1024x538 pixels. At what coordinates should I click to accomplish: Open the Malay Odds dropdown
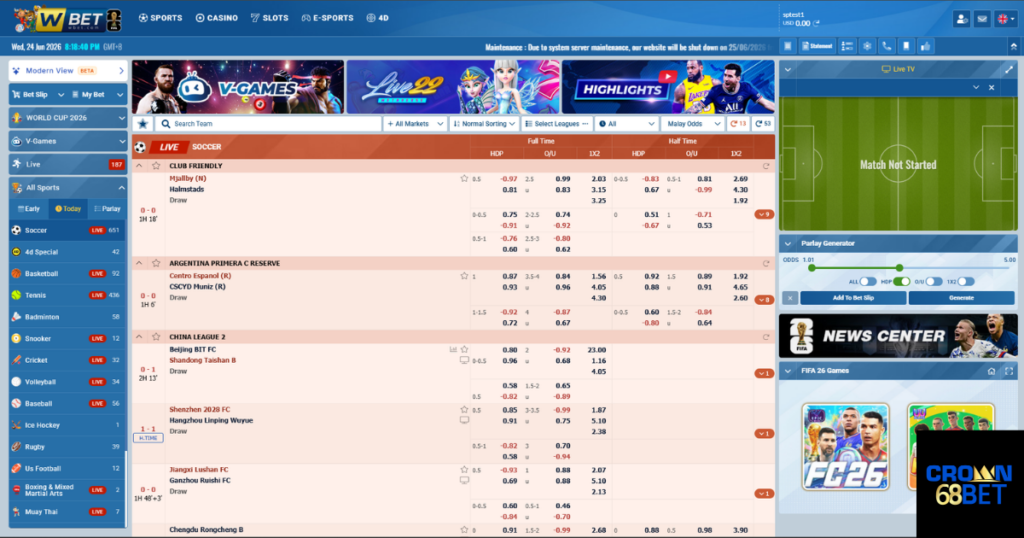click(692, 123)
